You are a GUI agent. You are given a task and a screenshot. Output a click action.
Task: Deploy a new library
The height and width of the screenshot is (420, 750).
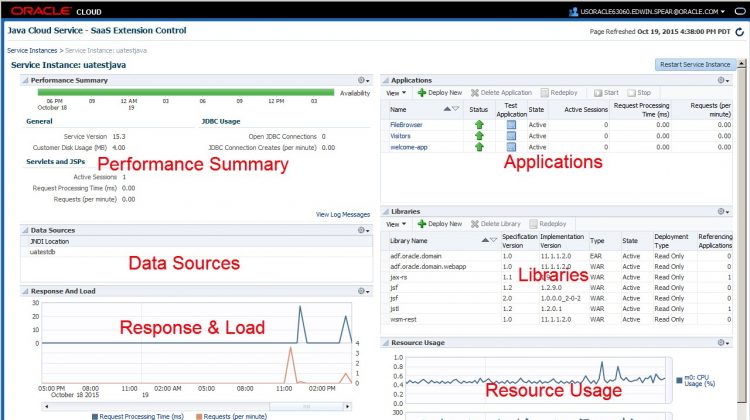tap(440, 224)
